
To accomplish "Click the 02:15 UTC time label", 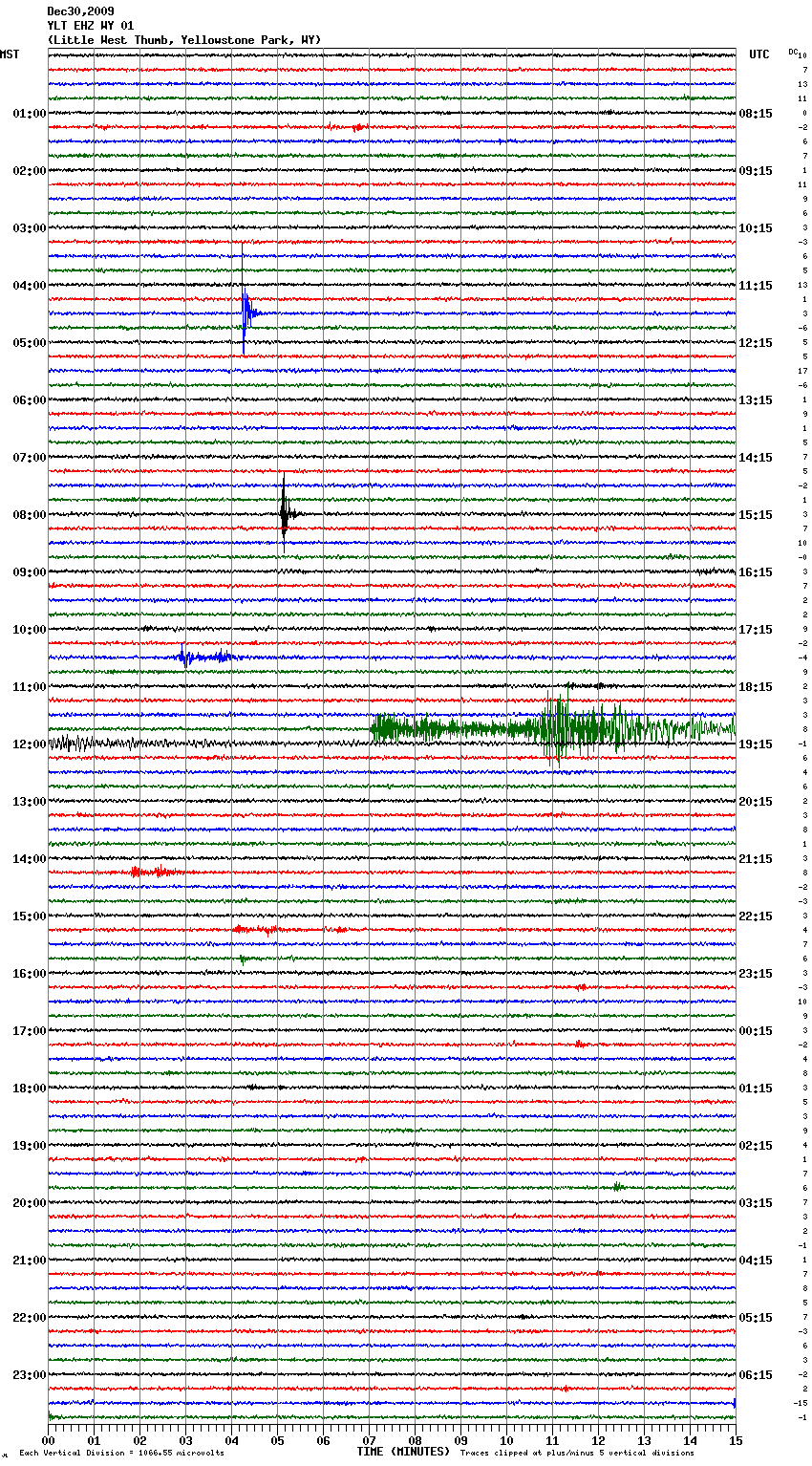I will [756, 1146].
